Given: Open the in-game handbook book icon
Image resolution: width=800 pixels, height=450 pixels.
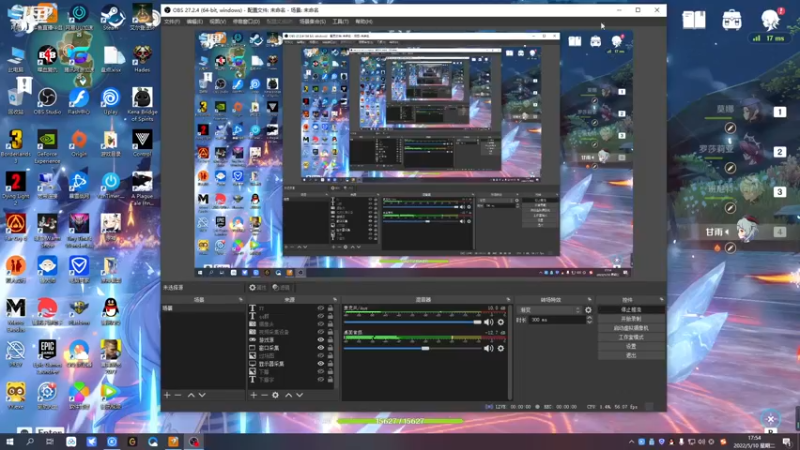Looking at the screenshot, I should click(x=694, y=20).
